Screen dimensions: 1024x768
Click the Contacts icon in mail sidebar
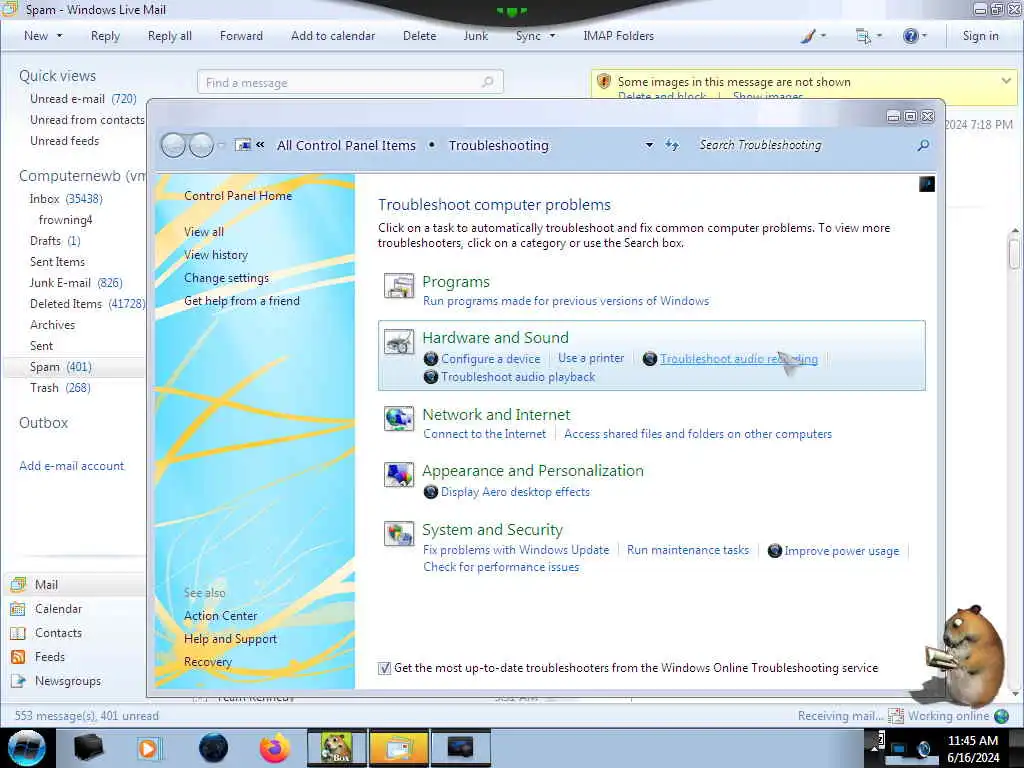tap(18, 633)
